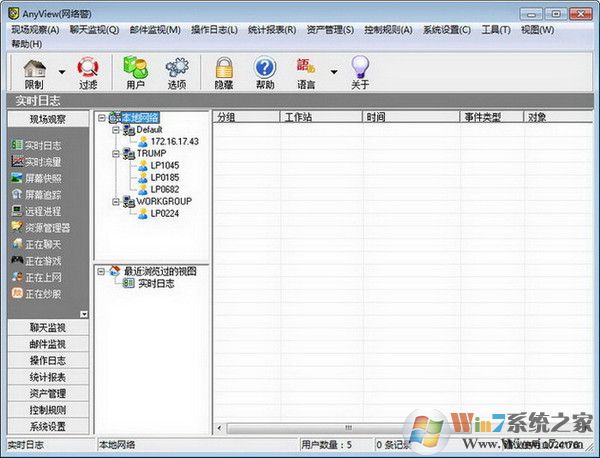Viewport: 600px width, 458px height.
Task: Open the 操作日志 sidebar section
Action: click(48, 360)
